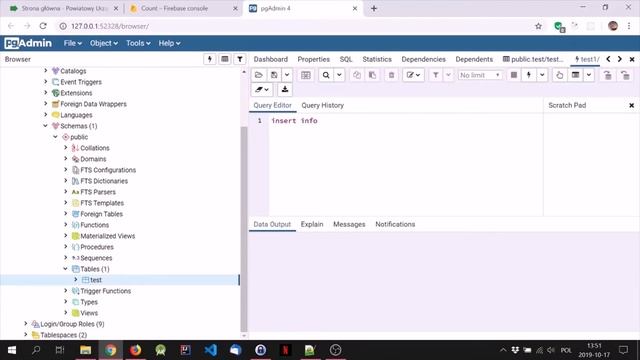The image size is (640, 360).
Task: Save file icon in query toolbar
Action: pyautogui.click(x=274, y=75)
